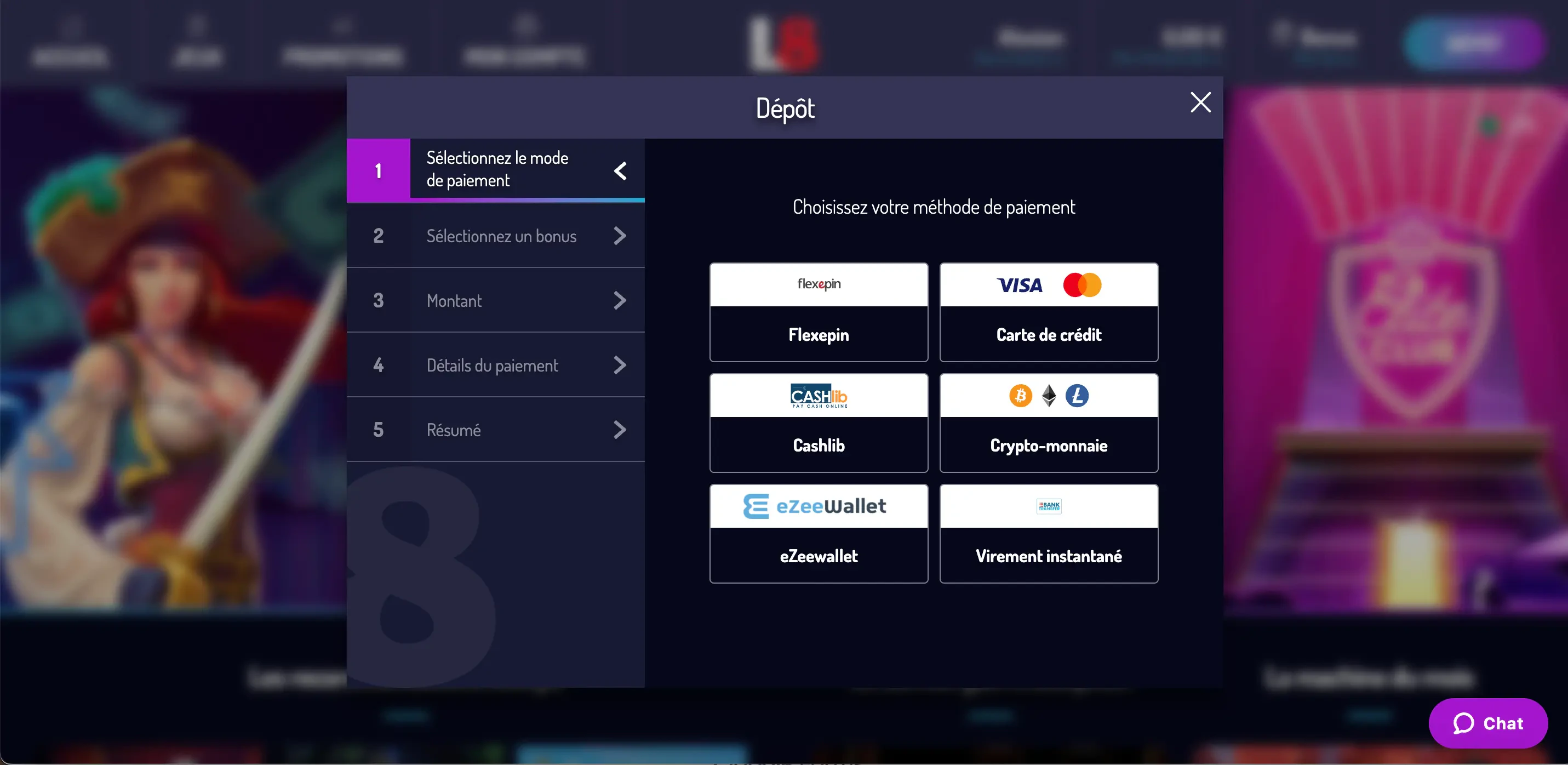Click the Bank Transfer logo
Image resolution: width=1568 pixels, height=765 pixels.
(x=1049, y=506)
